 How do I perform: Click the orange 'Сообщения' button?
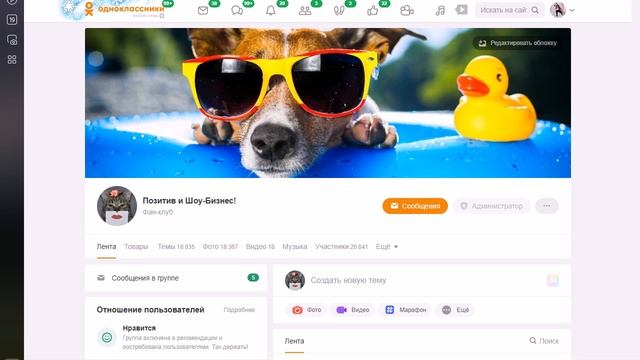[415, 206]
